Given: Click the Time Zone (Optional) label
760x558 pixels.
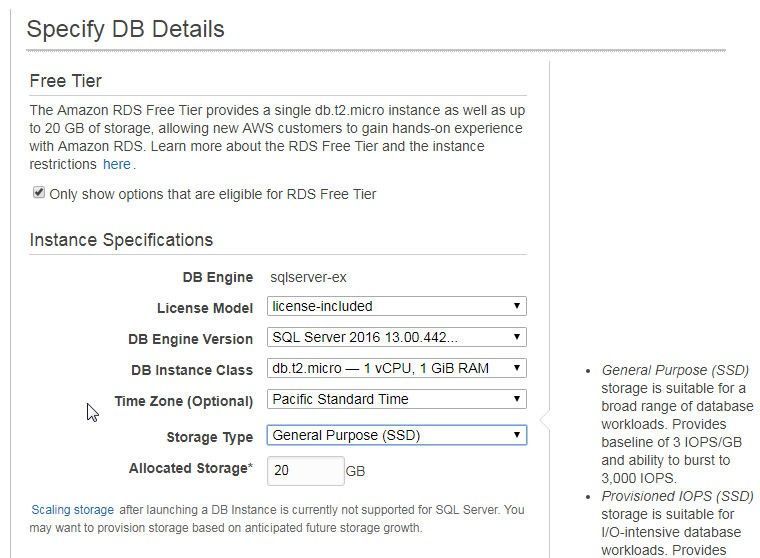Looking at the screenshot, I should click(184, 401).
